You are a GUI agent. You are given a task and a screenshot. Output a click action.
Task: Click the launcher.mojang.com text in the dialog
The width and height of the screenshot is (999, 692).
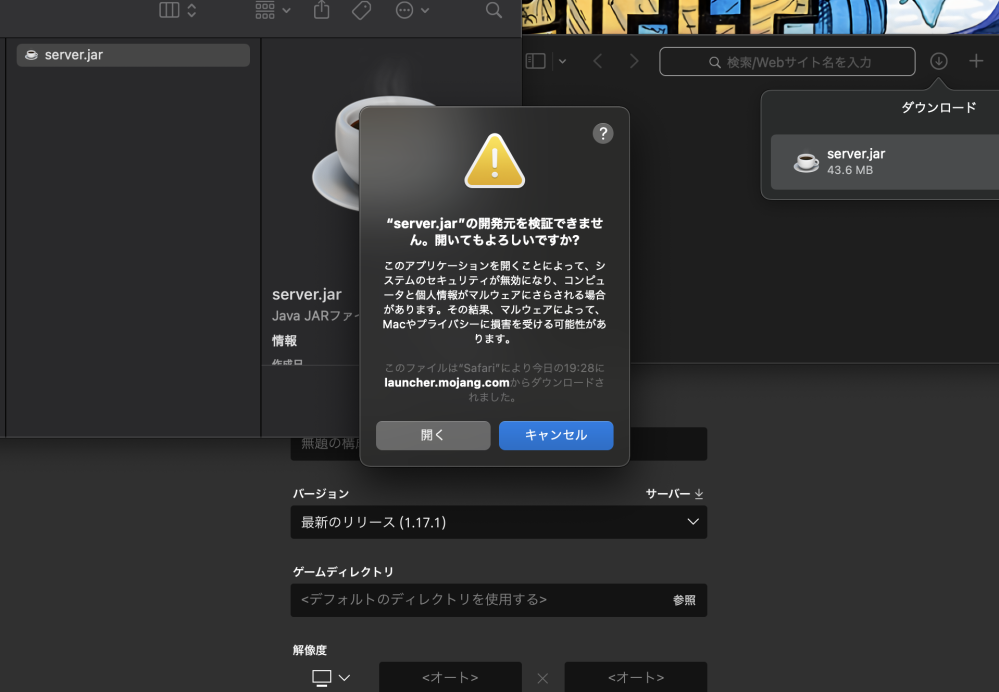[x=447, y=383]
